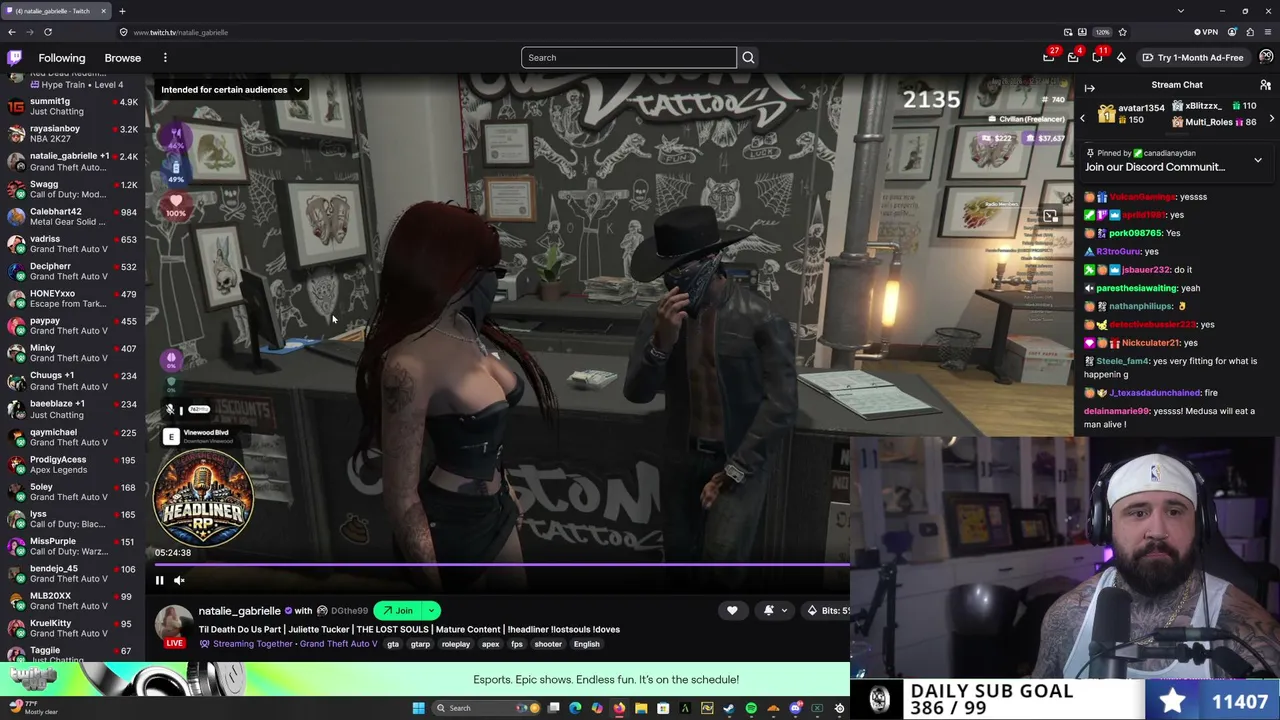
Task: Open rayasianboy channel in sidebar
Action: point(72,133)
